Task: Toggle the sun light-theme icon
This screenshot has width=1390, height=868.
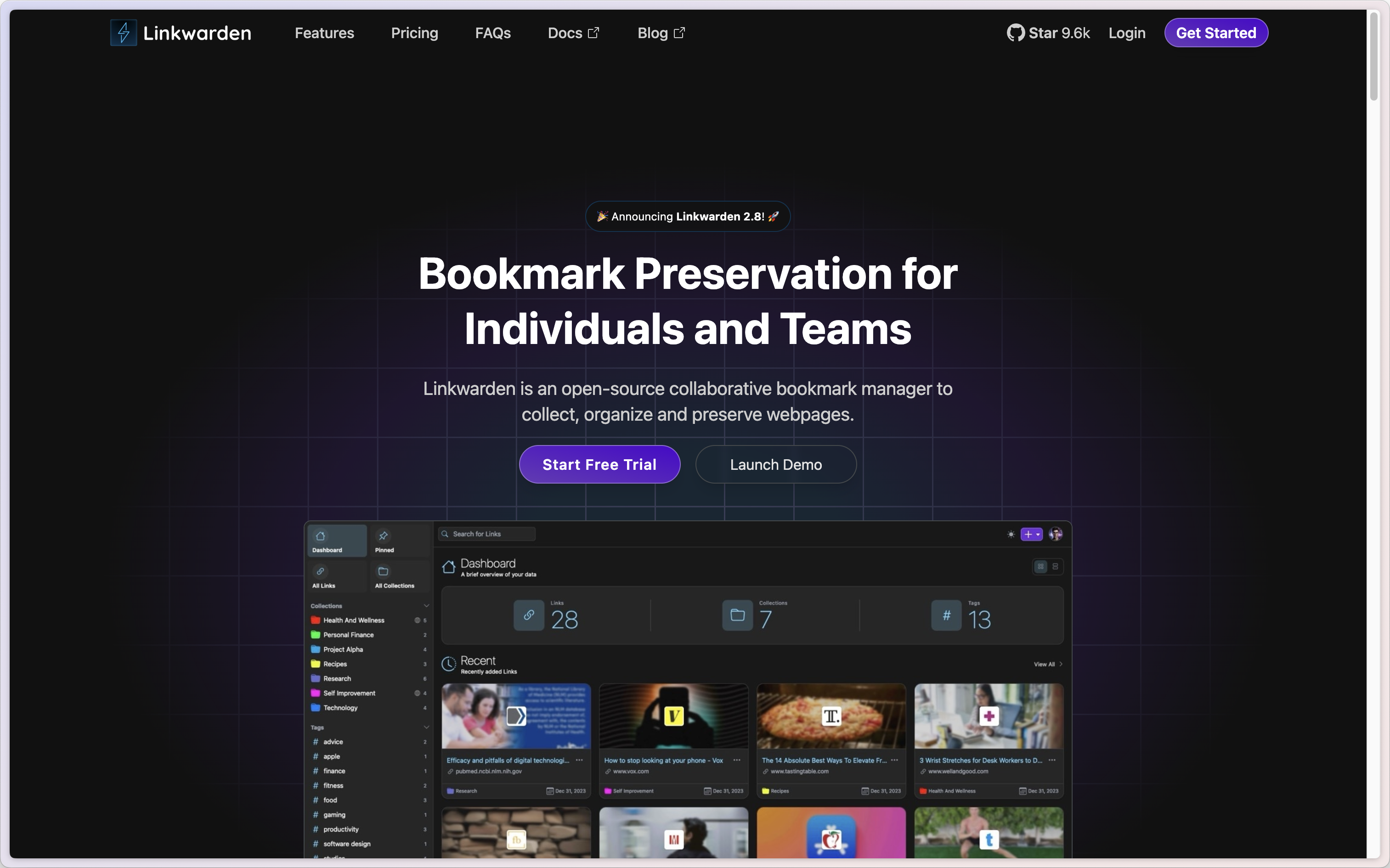Action: click(x=1011, y=535)
